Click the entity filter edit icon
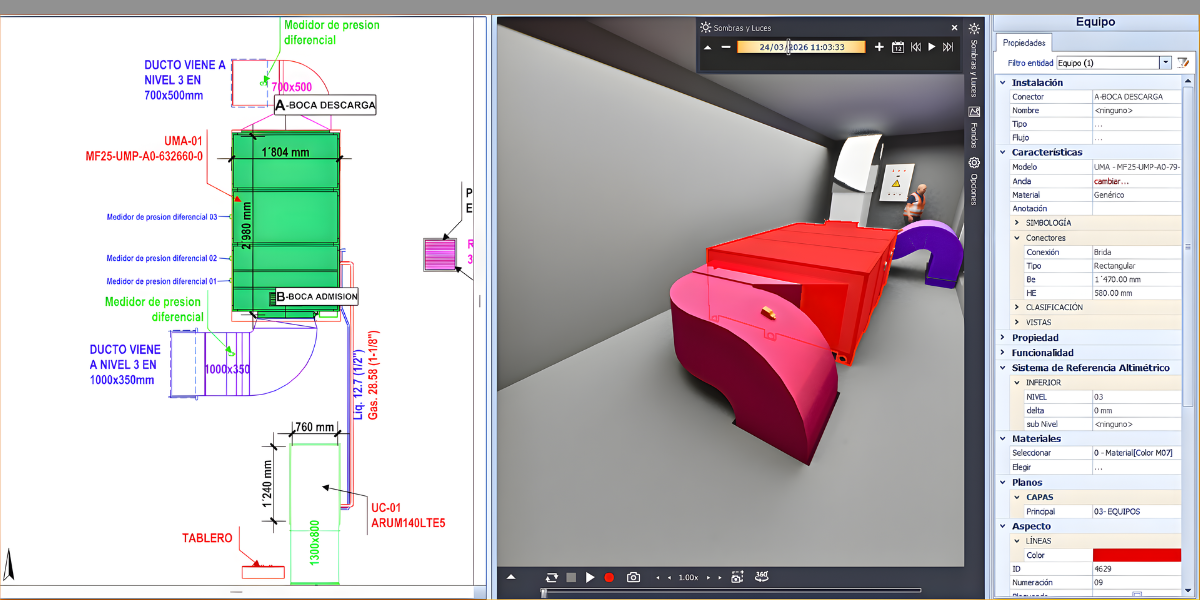Image resolution: width=1200 pixels, height=600 pixels. [1182, 63]
